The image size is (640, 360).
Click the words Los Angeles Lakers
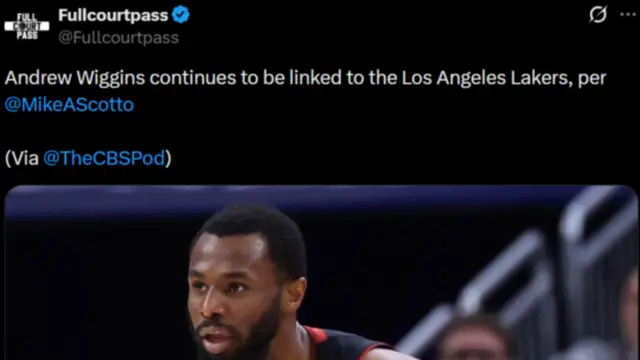pos(484,78)
